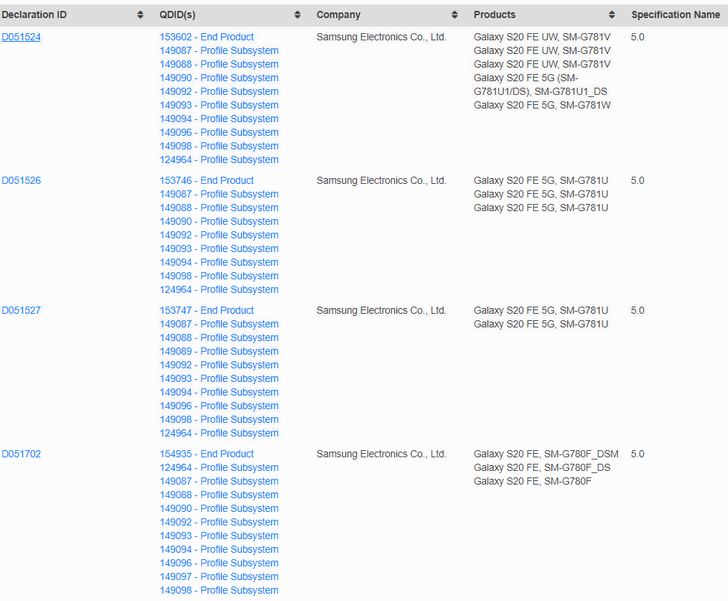Open 149092 Profile Subsystem under D051527
Screen dimensions: 728x601
tap(219, 365)
